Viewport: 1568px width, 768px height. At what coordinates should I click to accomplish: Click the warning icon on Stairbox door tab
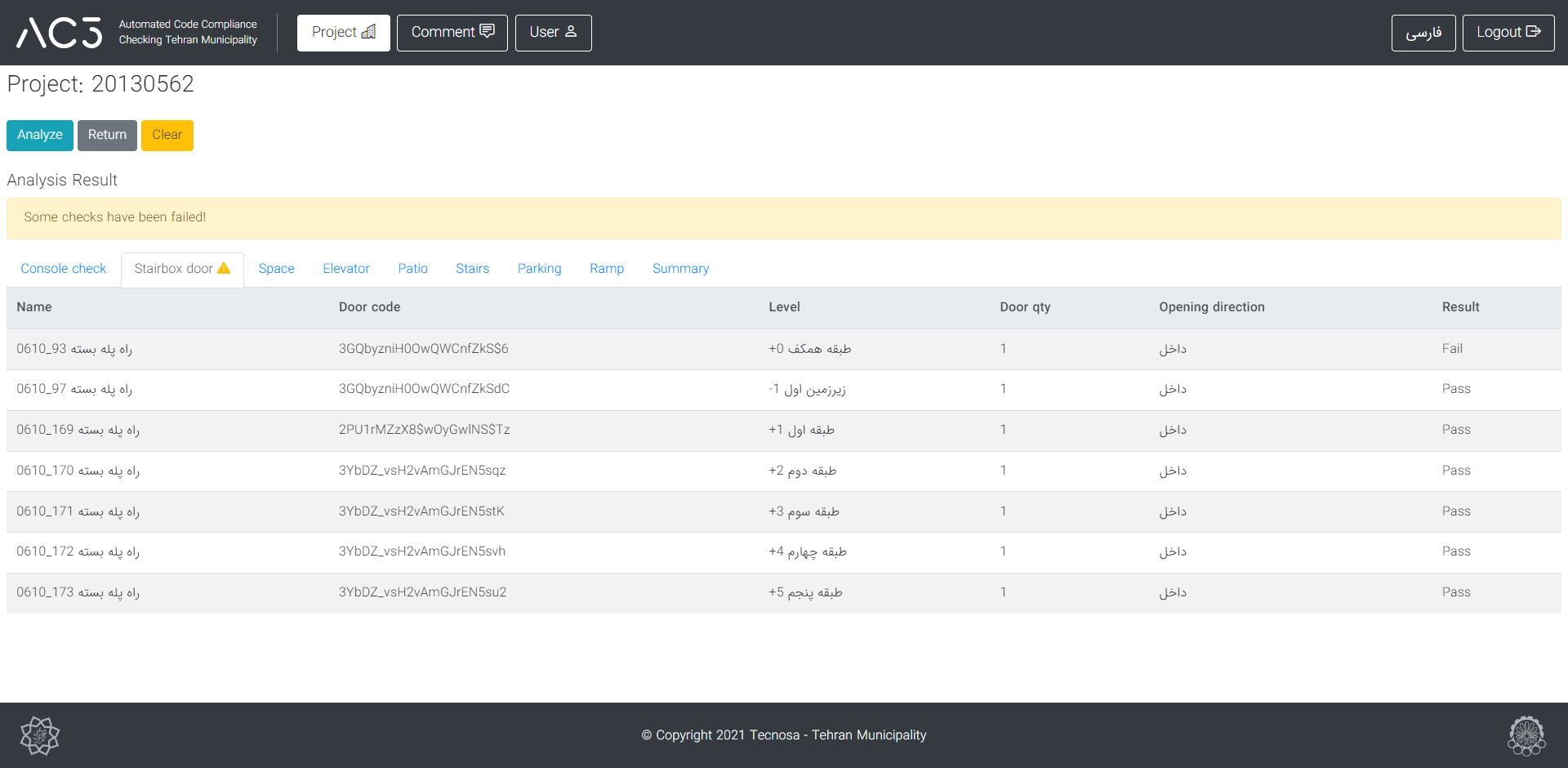coord(224,269)
